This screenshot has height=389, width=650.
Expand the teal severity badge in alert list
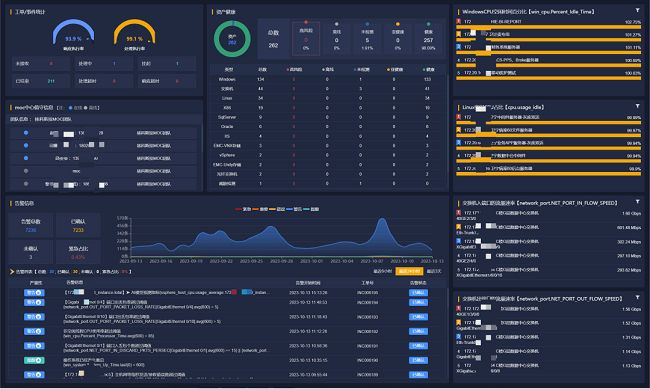click(x=34, y=360)
